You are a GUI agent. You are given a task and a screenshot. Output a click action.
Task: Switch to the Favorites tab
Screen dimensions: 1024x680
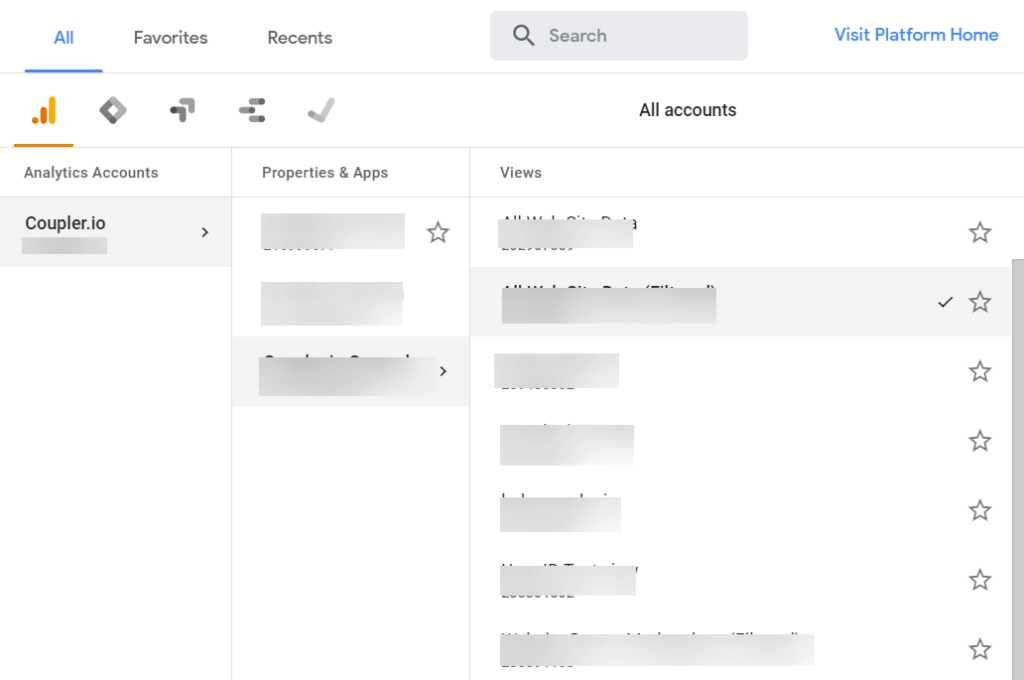click(170, 37)
